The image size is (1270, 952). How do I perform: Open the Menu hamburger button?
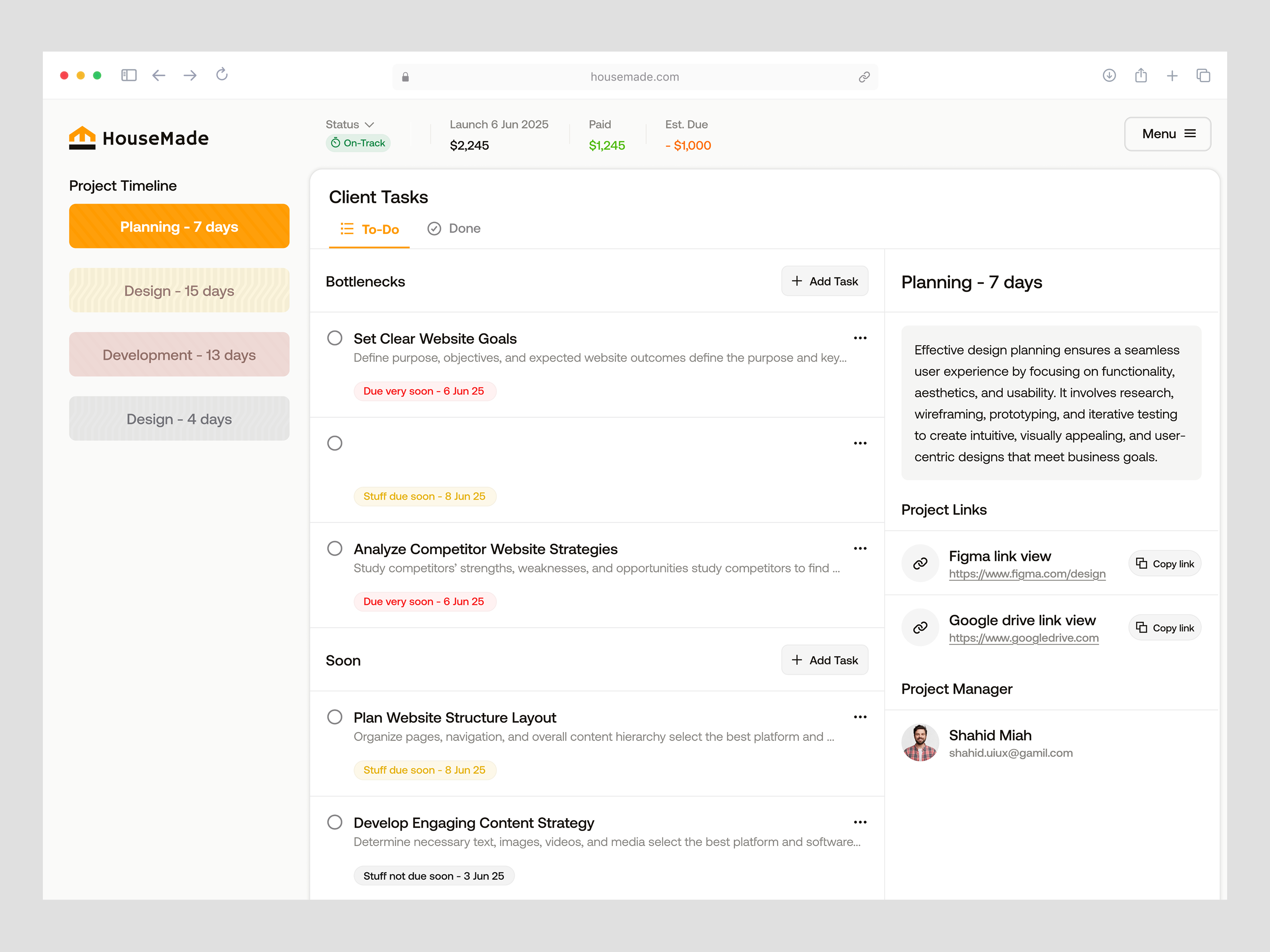point(1167,134)
